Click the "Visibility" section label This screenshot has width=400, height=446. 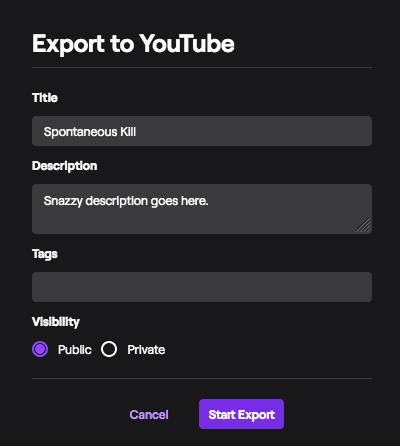pos(56,322)
